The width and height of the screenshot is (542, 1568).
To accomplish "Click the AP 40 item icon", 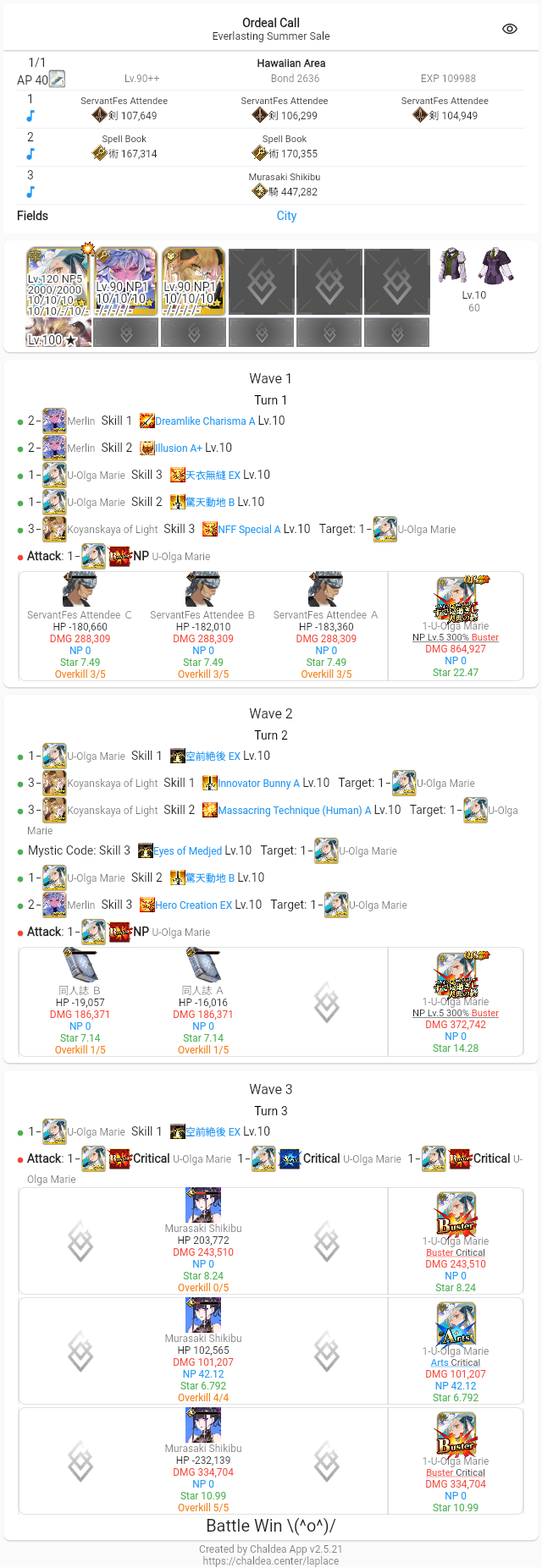I will click(x=57, y=80).
